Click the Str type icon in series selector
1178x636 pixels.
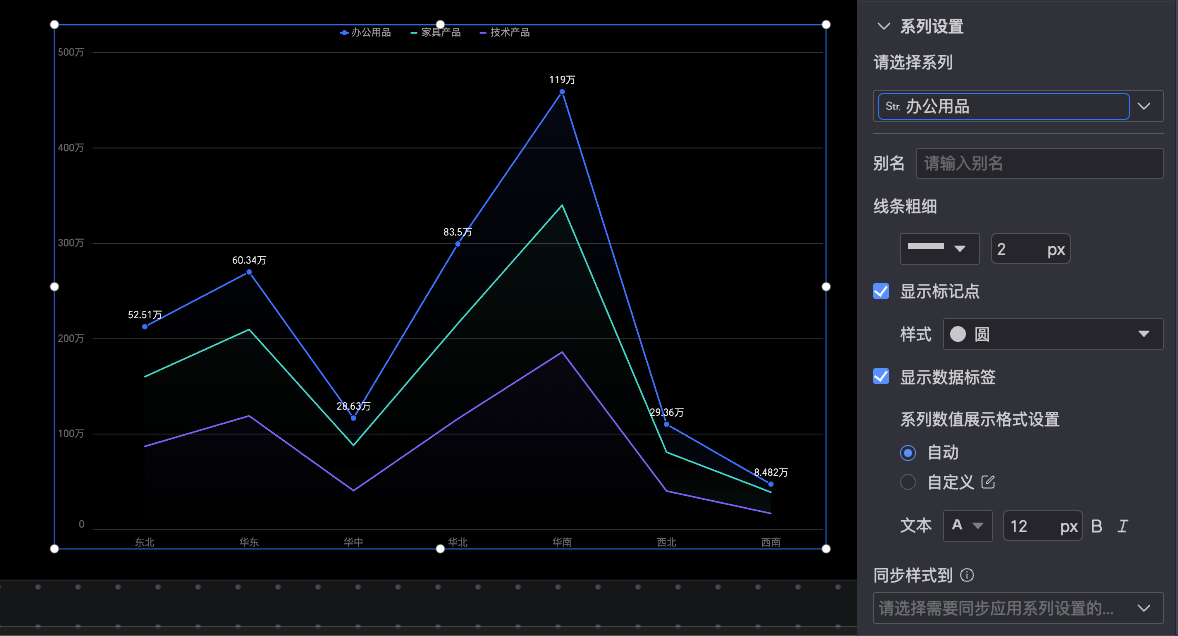pos(893,107)
